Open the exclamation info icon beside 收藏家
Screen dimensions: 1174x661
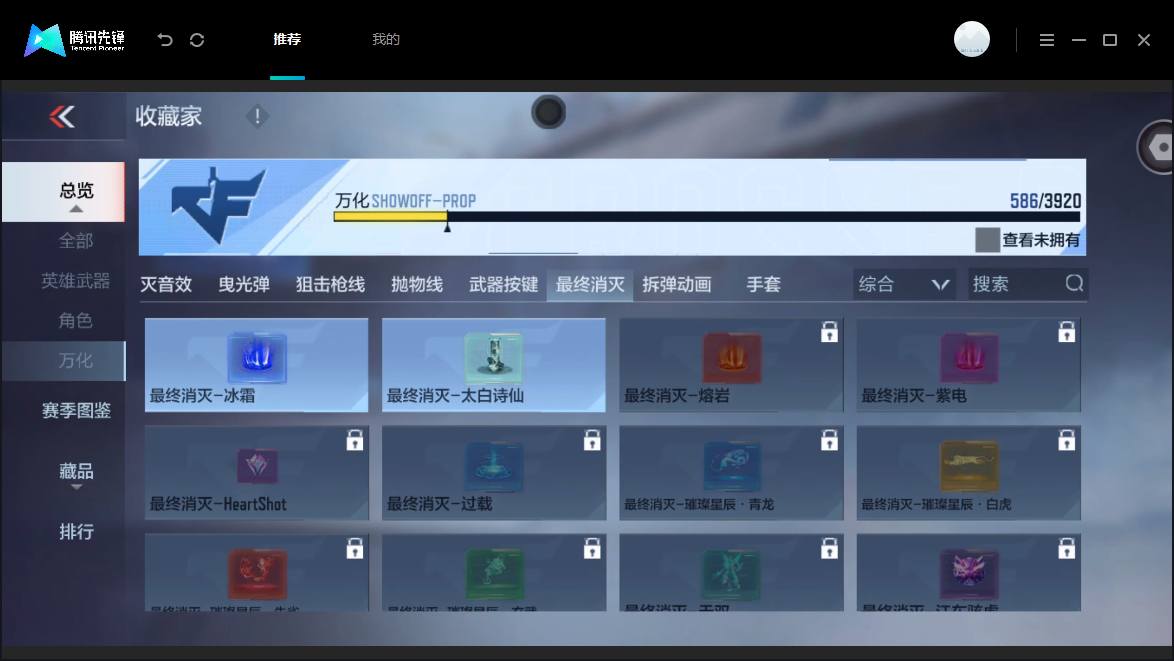click(257, 116)
